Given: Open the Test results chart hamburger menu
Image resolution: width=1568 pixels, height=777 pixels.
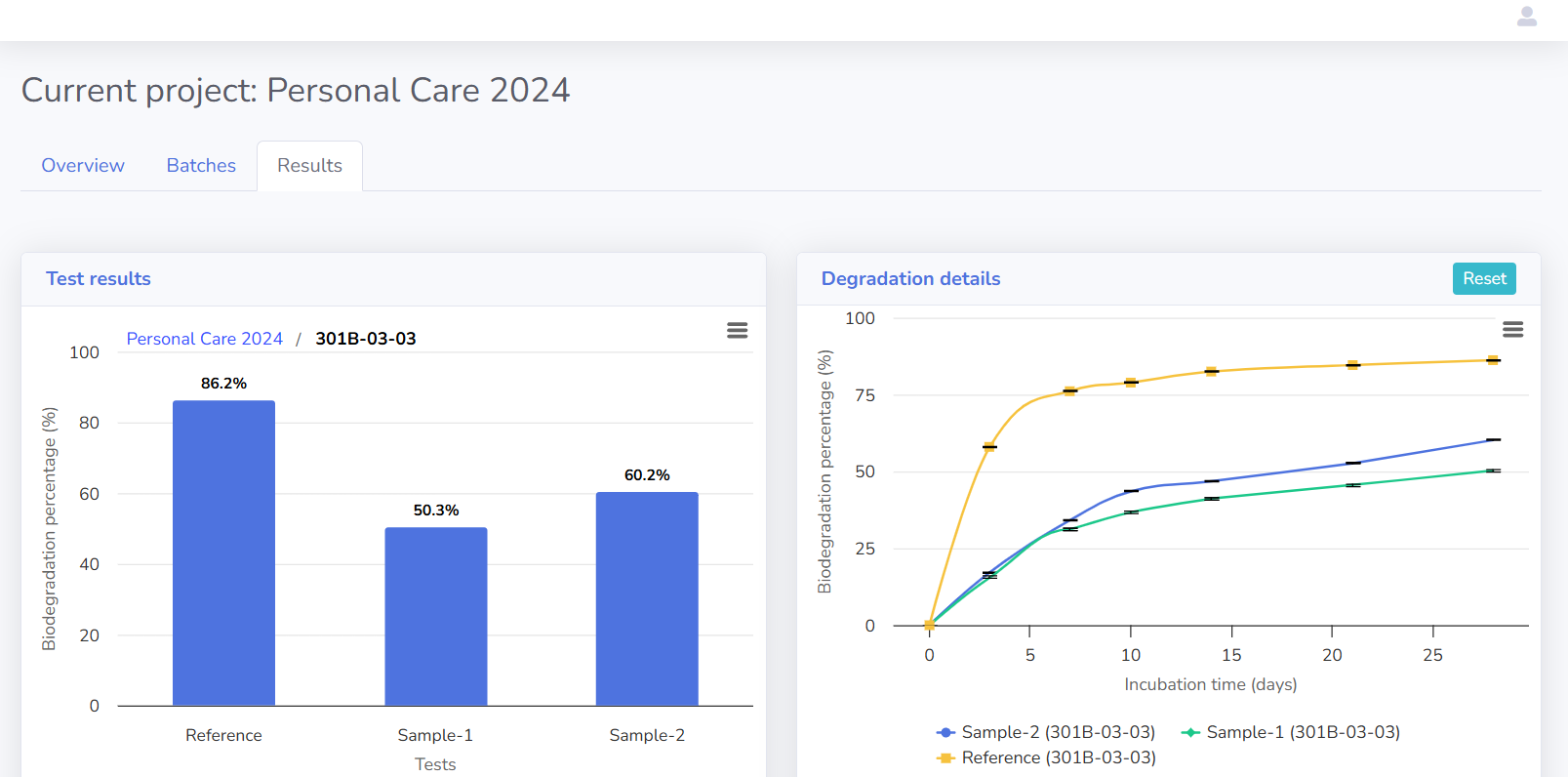Looking at the screenshot, I should (x=738, y=331).
